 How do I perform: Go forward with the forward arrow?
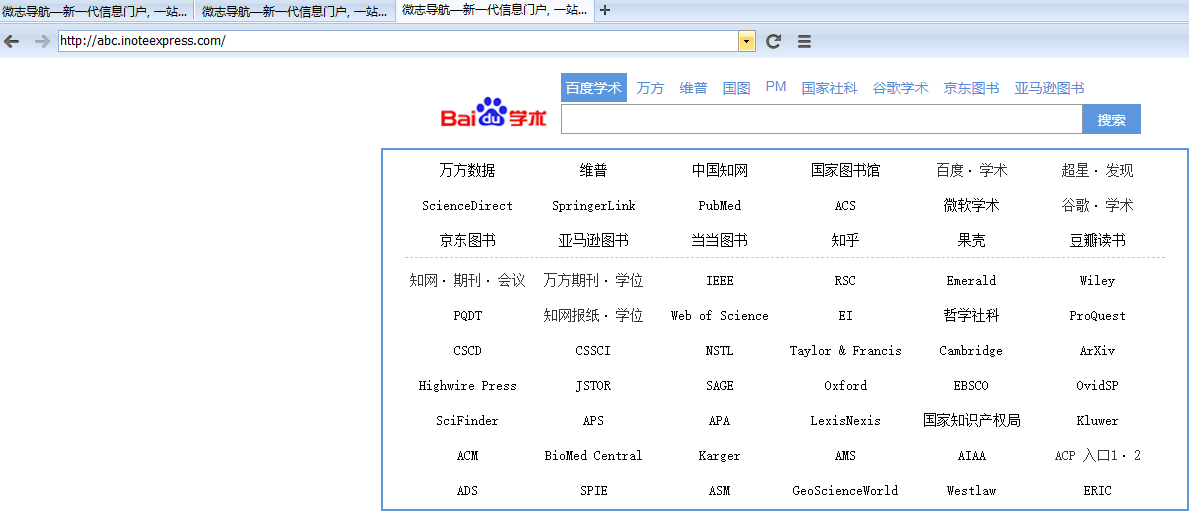click(x=42, y=41)
